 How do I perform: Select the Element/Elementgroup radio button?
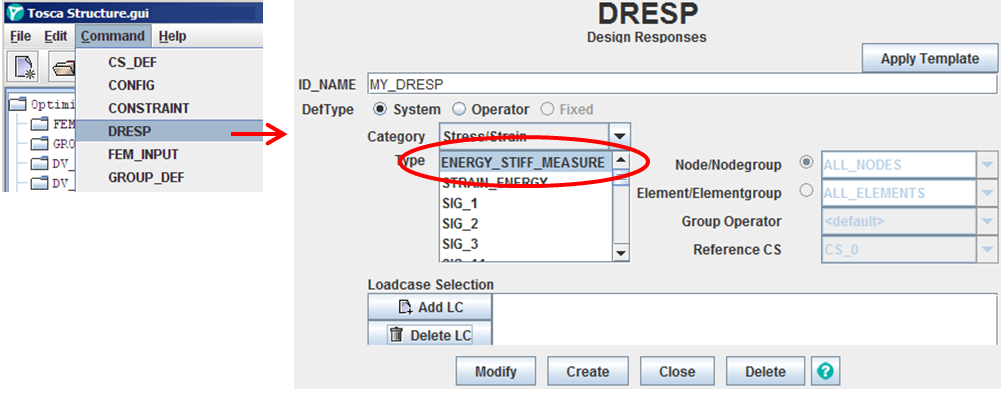coord(806,191)
